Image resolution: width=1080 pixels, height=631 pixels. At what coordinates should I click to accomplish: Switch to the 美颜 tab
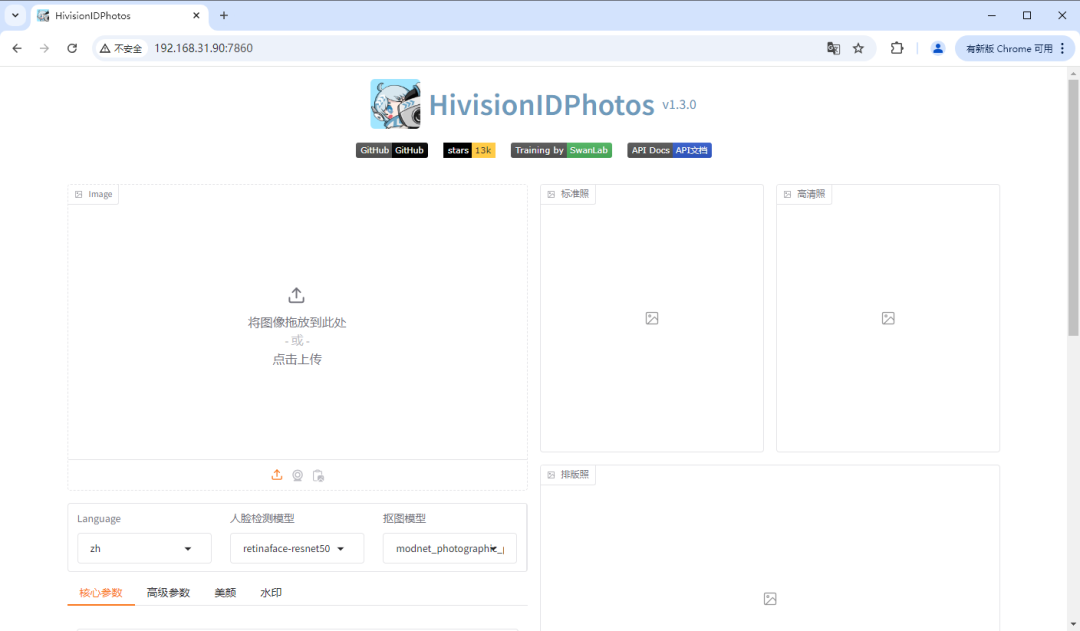225,592
